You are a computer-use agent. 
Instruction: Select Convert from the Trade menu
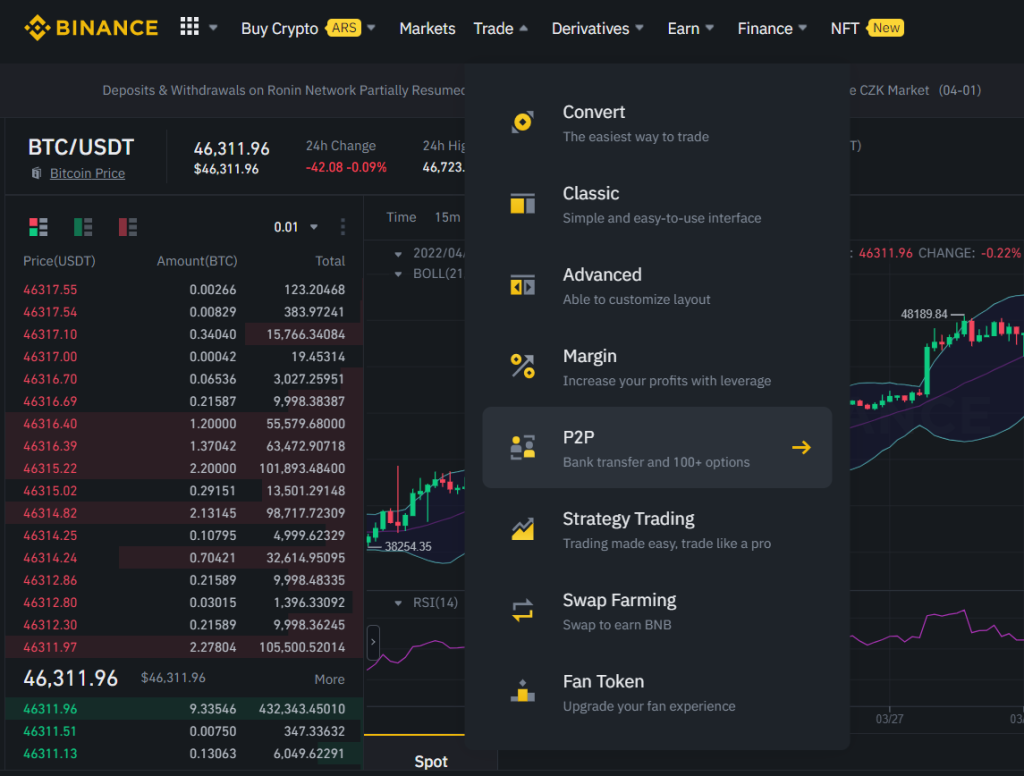coord(657,122)
